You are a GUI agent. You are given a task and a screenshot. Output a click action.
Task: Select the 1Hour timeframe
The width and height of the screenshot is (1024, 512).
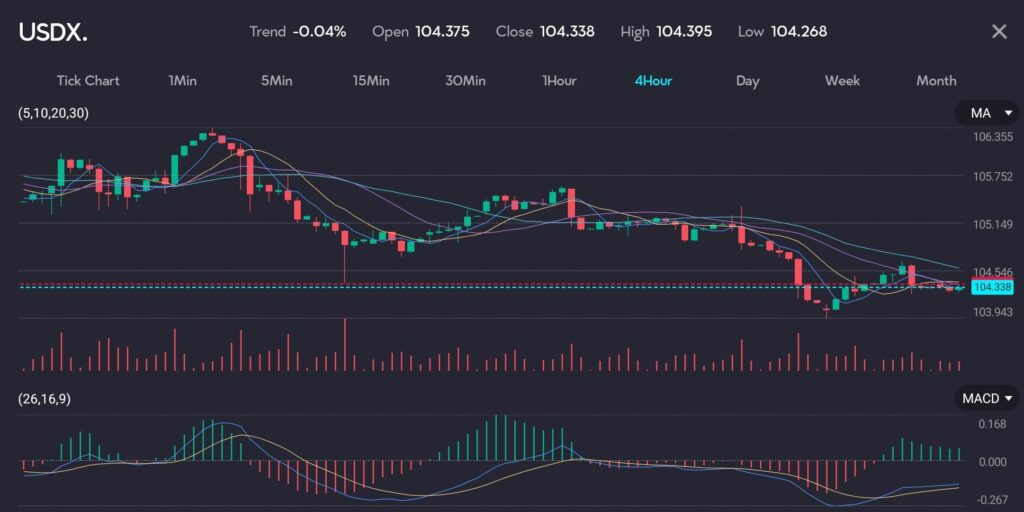559,81
